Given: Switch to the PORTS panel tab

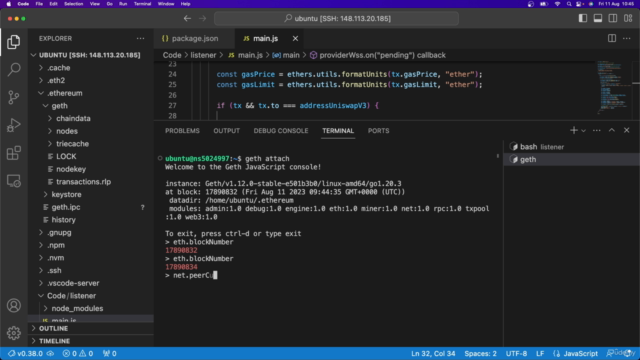Looking at the screenshot, I should point(378,131).
